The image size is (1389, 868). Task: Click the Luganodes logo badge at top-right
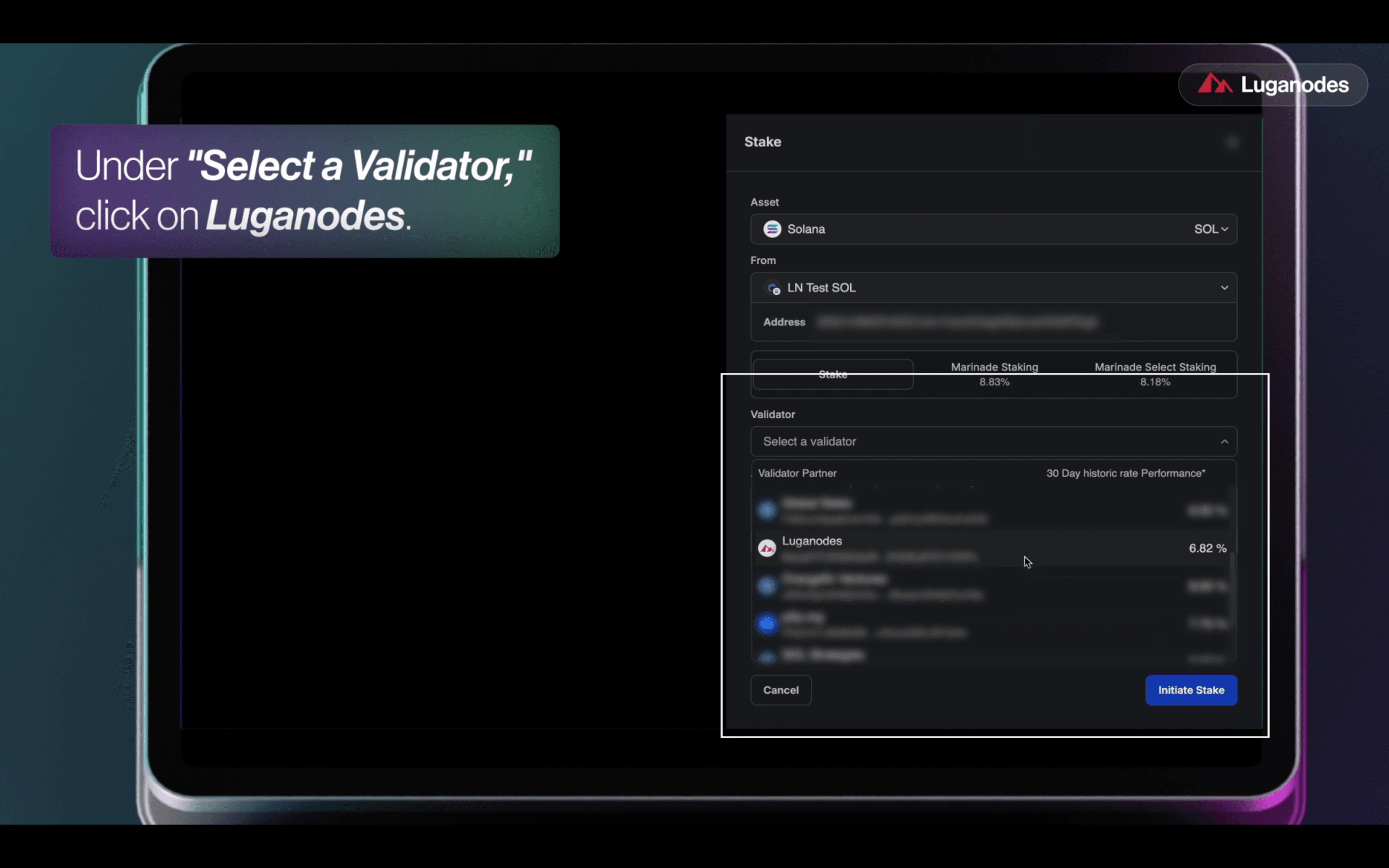tap(1272, 84)
